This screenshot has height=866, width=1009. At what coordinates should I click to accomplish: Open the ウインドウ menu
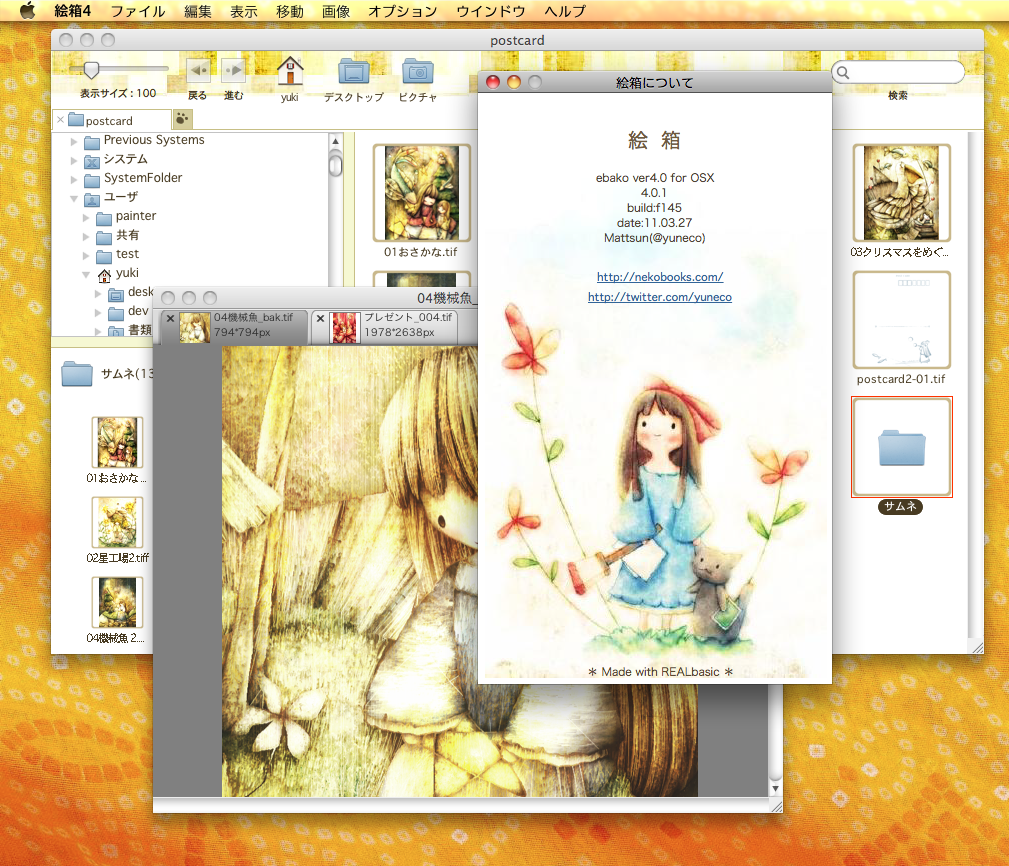[490, 11]
